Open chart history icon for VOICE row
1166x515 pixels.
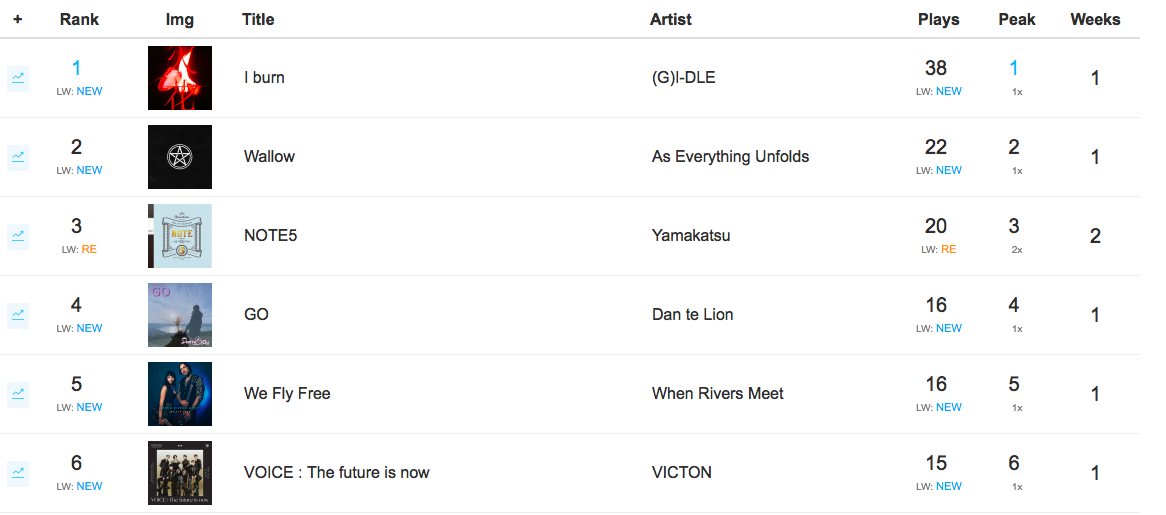18,473
